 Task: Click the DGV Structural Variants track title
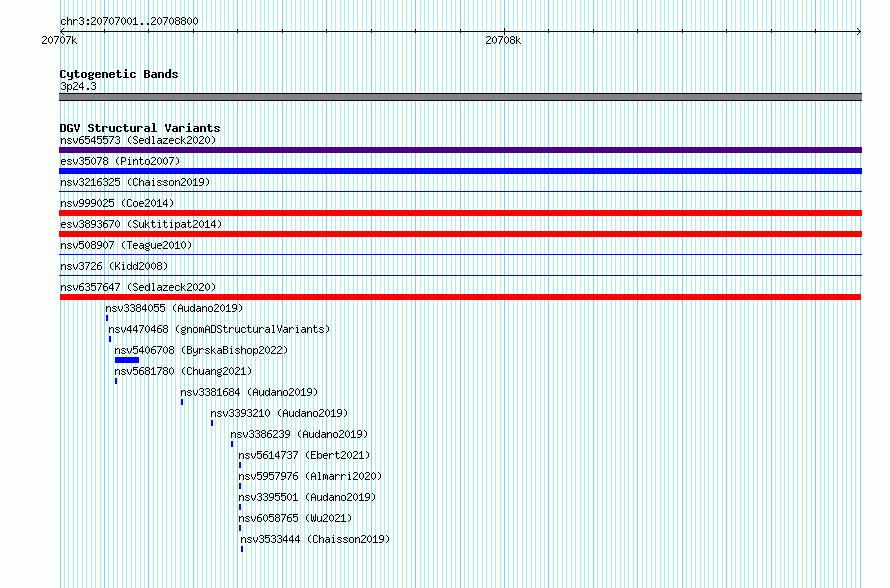(x=140, y=128)
